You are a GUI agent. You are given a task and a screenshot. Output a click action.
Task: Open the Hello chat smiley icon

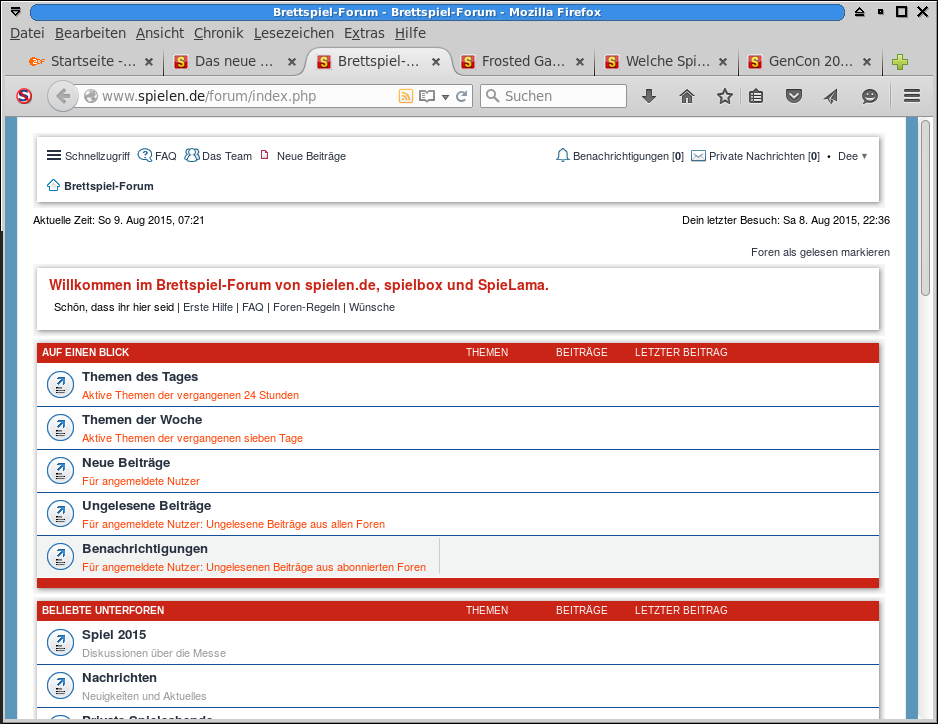point(869,96)
